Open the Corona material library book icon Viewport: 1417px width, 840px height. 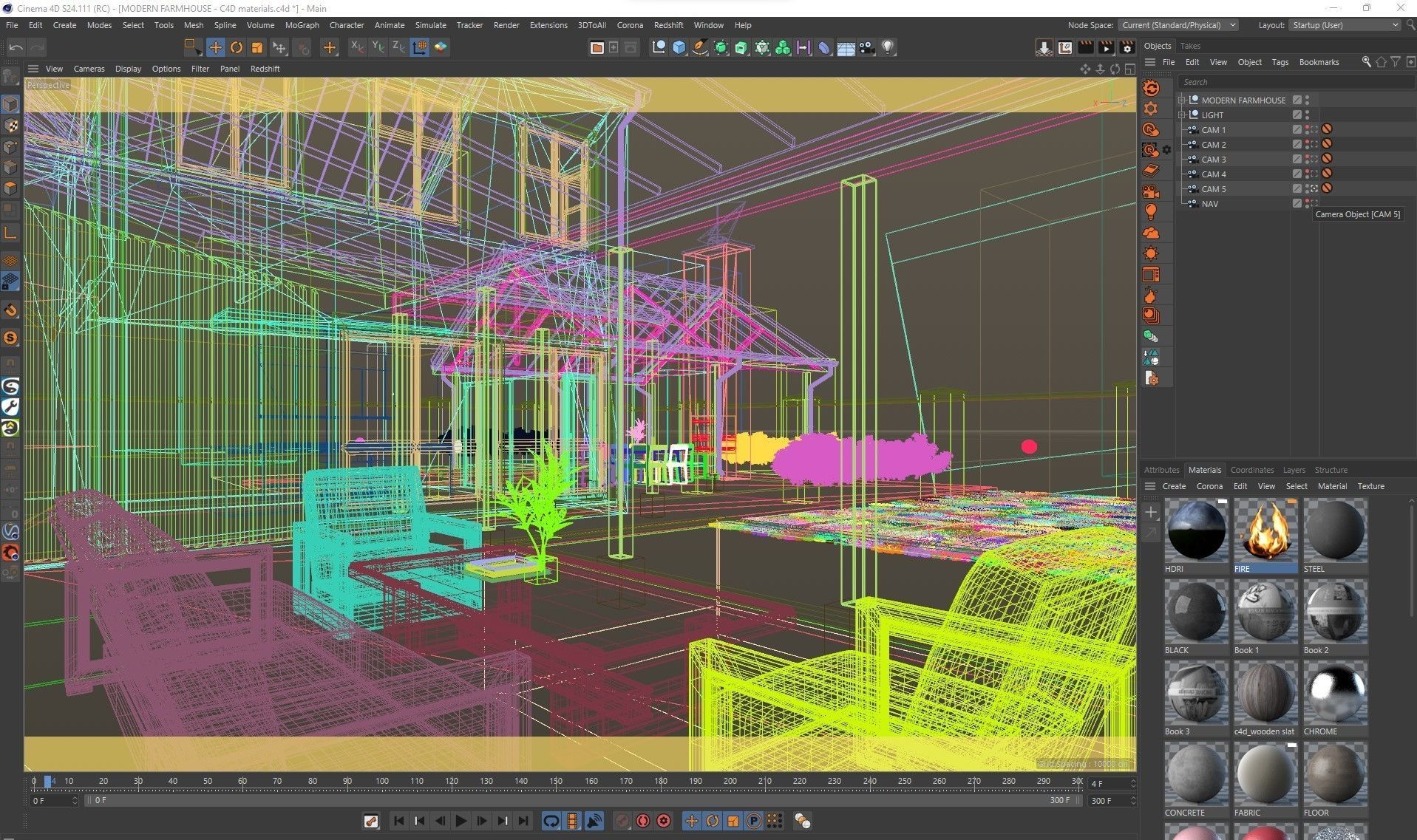pyautogui.click(x=1151, y=171)
